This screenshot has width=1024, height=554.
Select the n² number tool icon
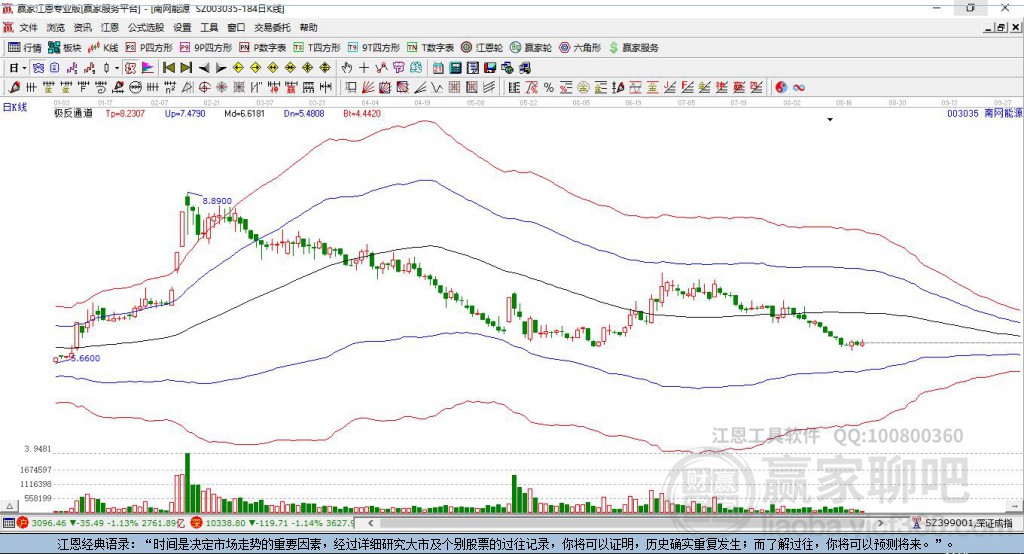coord(170,88)
